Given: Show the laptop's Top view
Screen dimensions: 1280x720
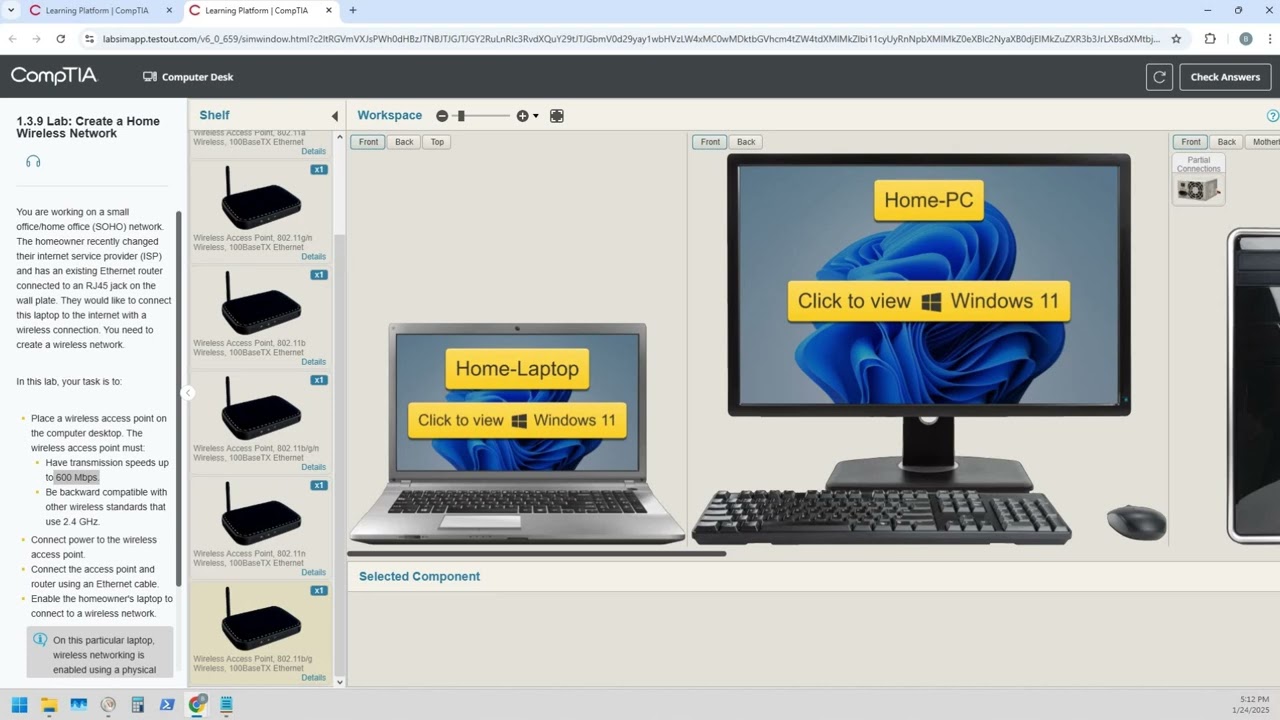Looking at the screenshot, I should click(x=437, y=142).
